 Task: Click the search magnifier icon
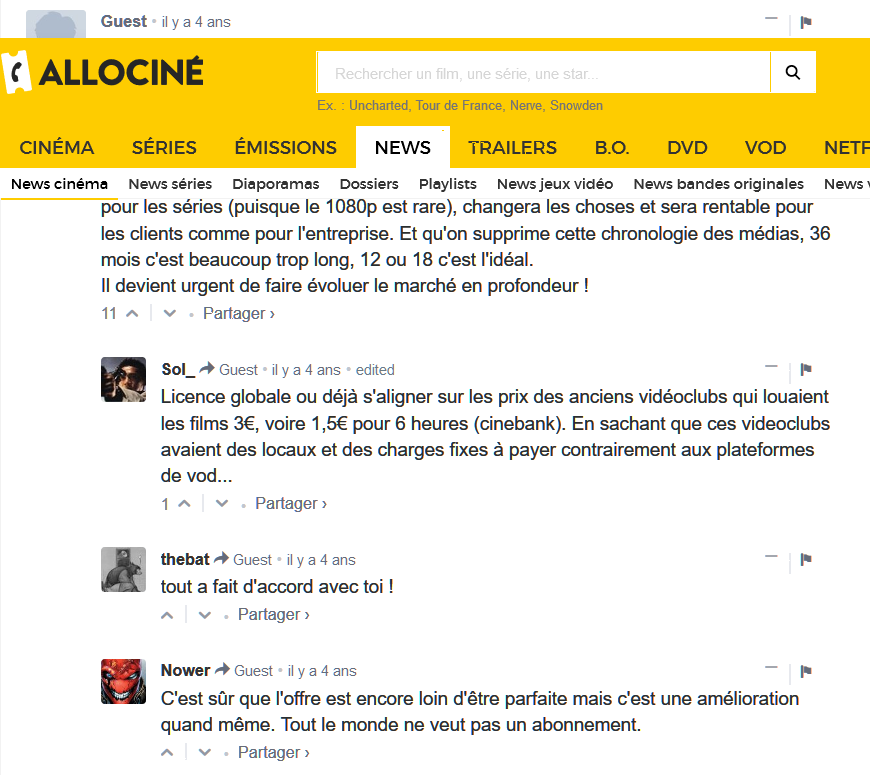793,72
